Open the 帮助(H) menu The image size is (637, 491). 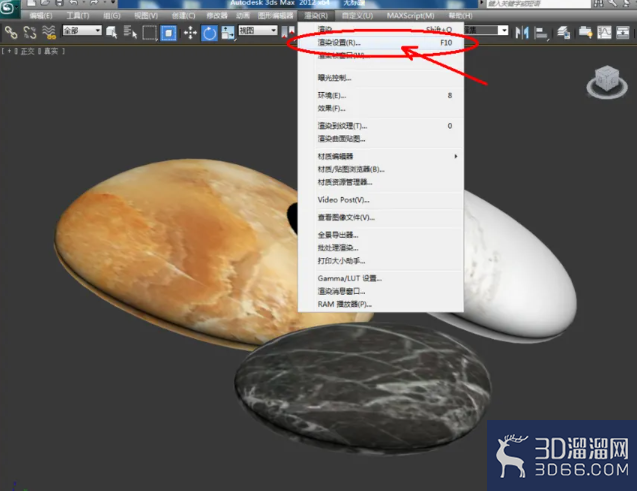(x=460, y=16)
